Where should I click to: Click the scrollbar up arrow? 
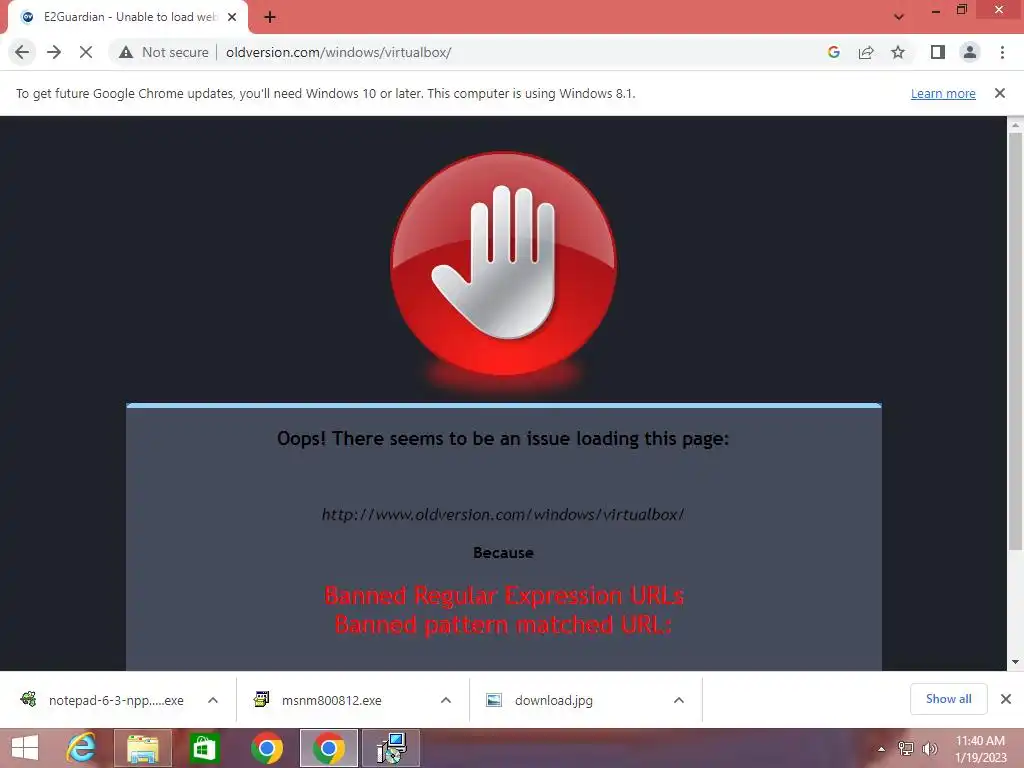1015,124
